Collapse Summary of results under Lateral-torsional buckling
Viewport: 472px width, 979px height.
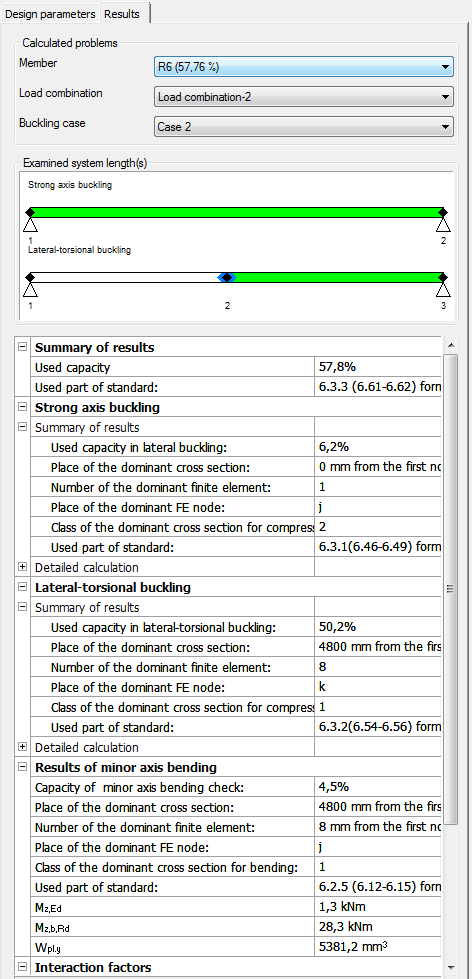(23, 607)
